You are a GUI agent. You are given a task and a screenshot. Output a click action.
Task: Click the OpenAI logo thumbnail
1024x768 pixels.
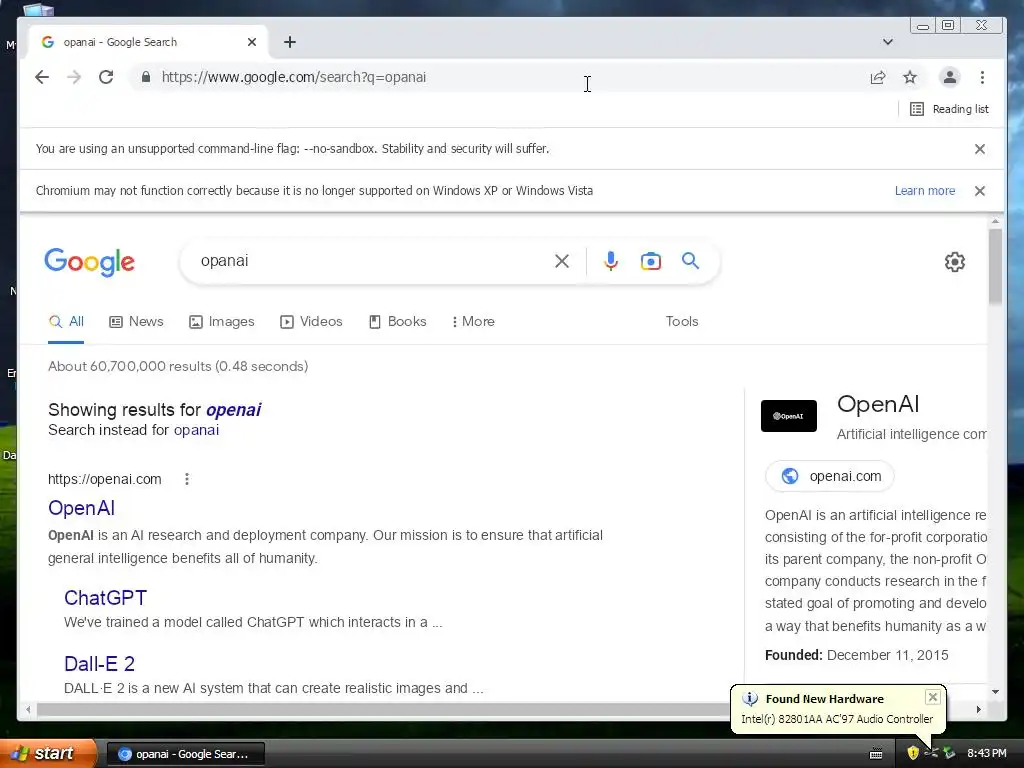[x=788, y=416]
